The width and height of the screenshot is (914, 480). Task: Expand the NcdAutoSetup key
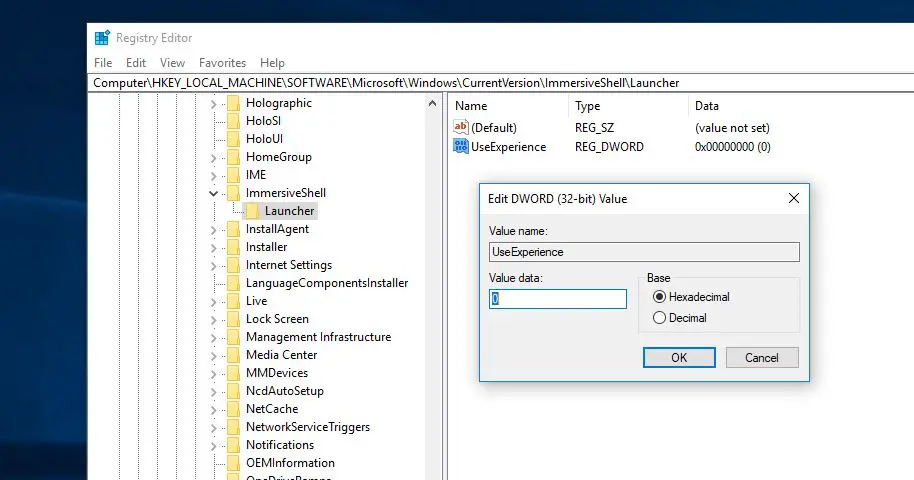[213, 393]
